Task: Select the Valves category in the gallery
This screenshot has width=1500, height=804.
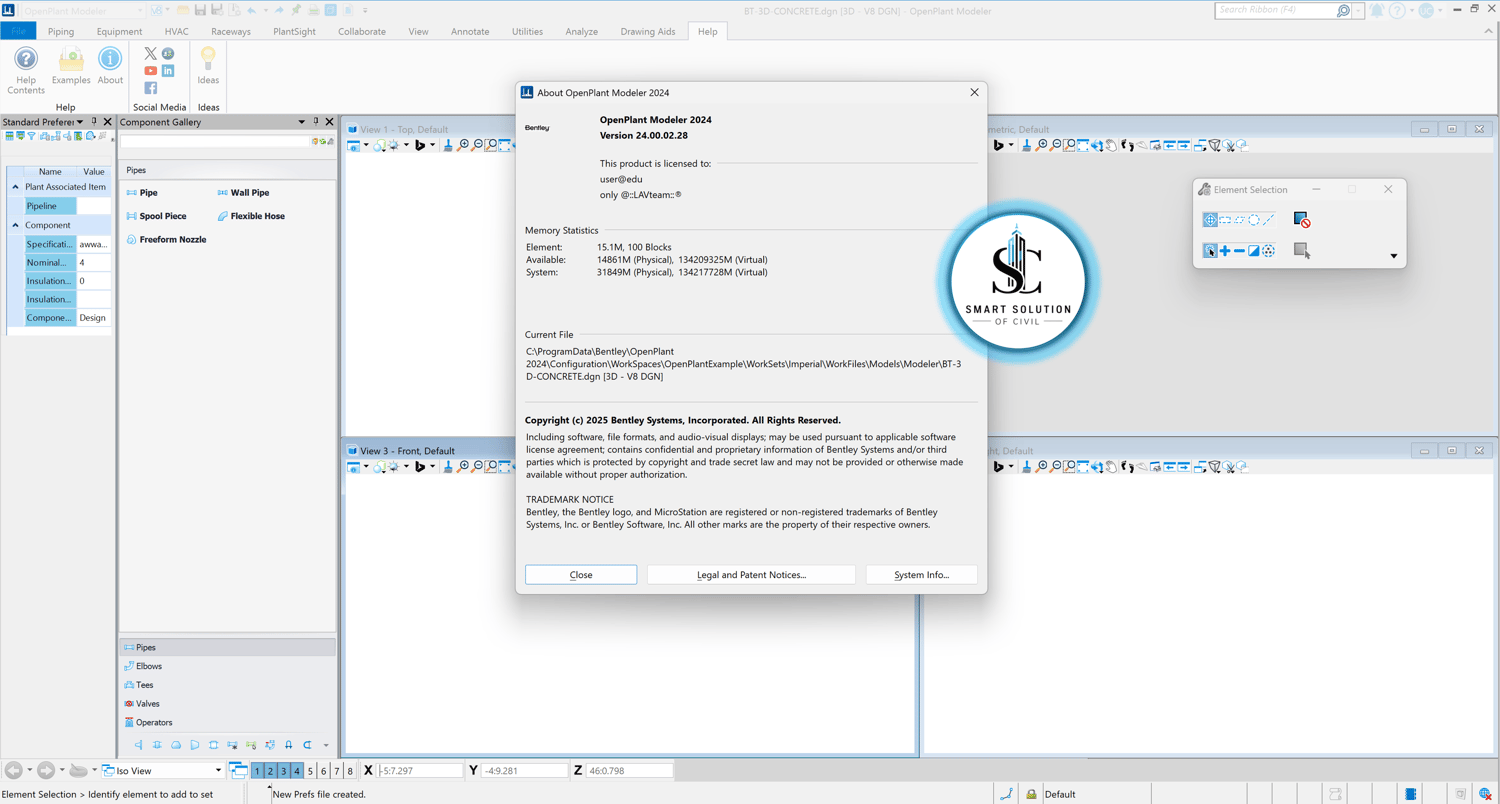Action: [x=142, y=704]
